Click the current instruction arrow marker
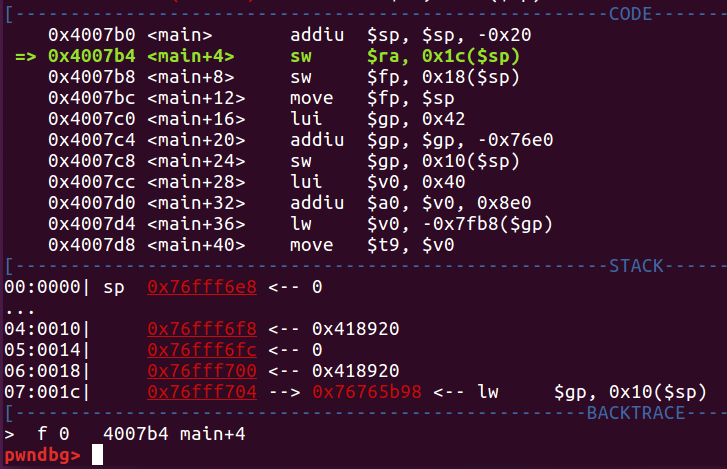The width and height of the screenshot is (727, 469). 26,57
